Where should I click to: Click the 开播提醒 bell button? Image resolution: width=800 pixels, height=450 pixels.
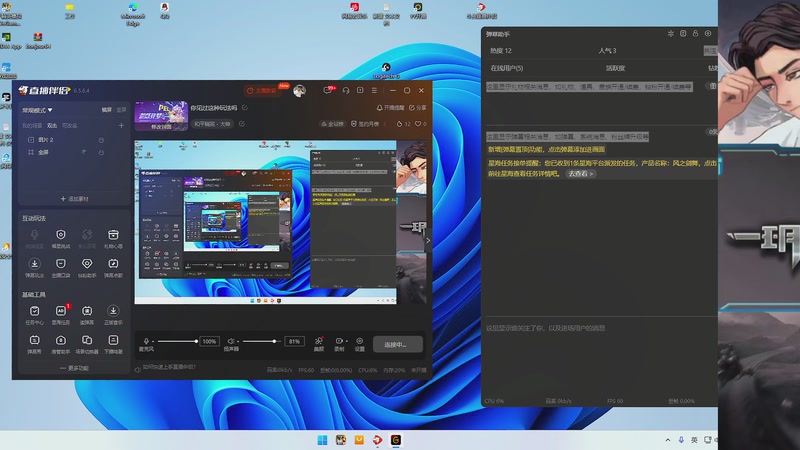coord(390,108)
